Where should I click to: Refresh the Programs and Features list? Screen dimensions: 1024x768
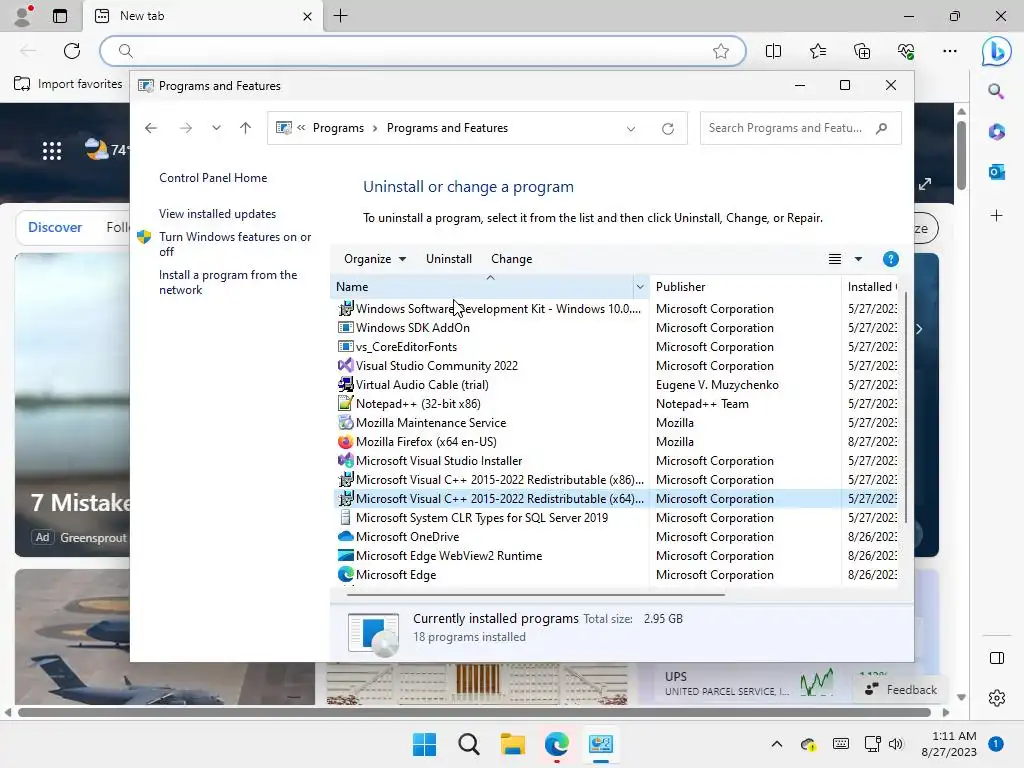click(x=667, y=129)
